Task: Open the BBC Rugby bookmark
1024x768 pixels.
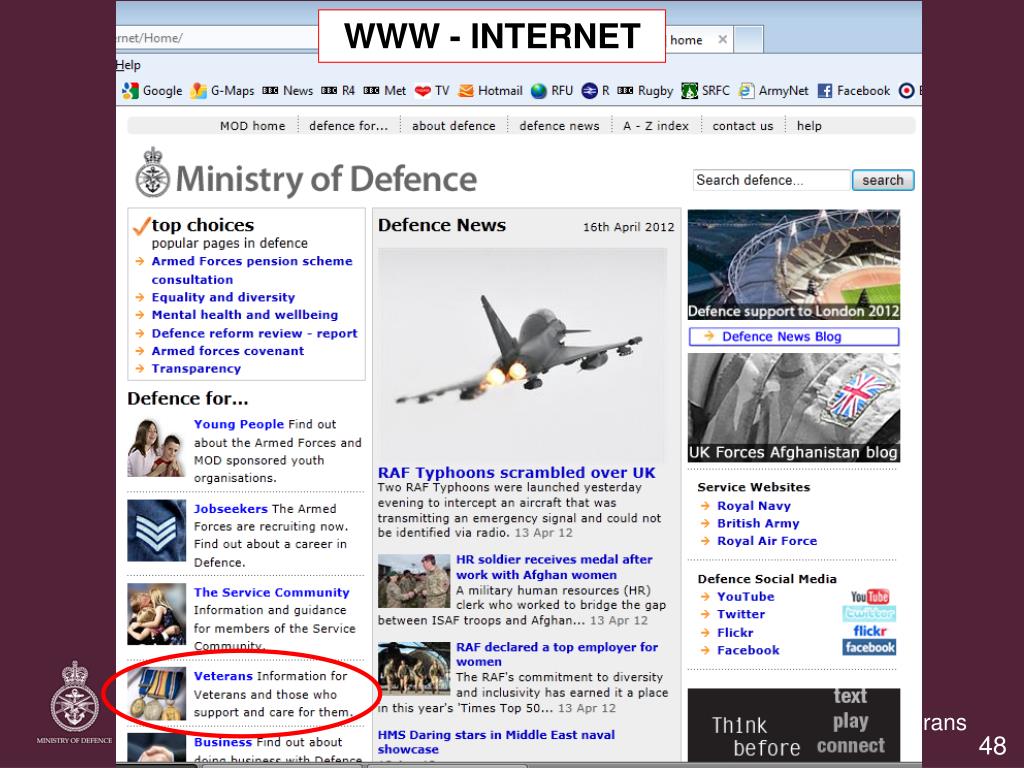Action: pyautogui.click(x=645, y=91)
